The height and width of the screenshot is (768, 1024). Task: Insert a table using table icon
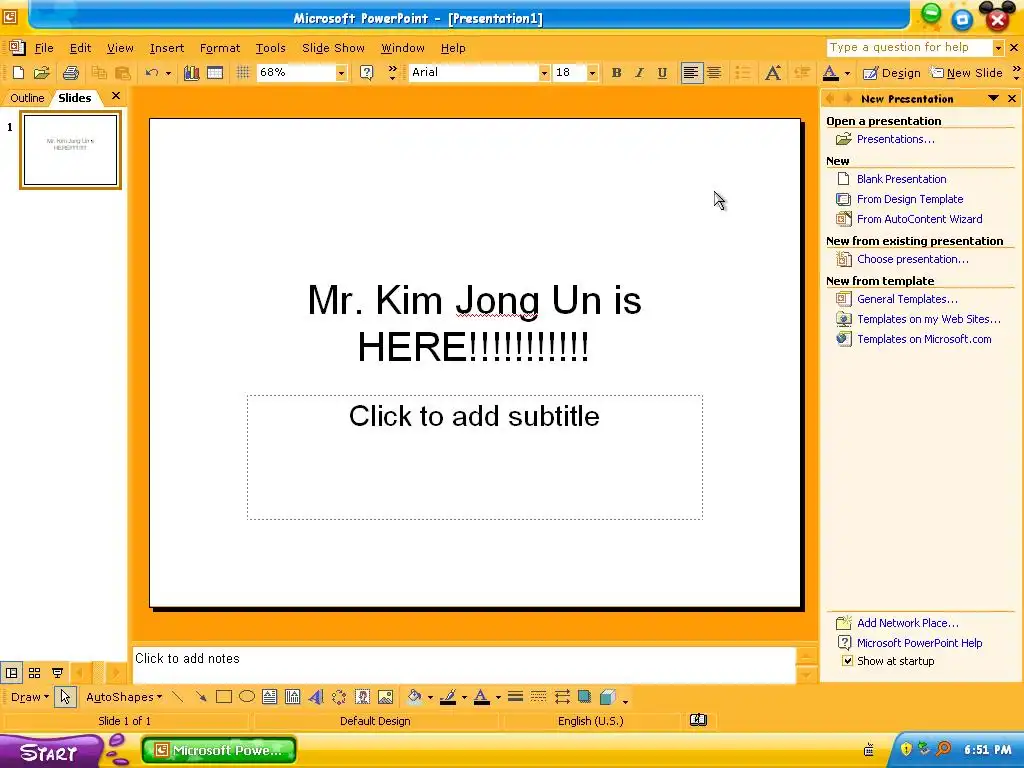pyautogui.click(x=215, y=73)
